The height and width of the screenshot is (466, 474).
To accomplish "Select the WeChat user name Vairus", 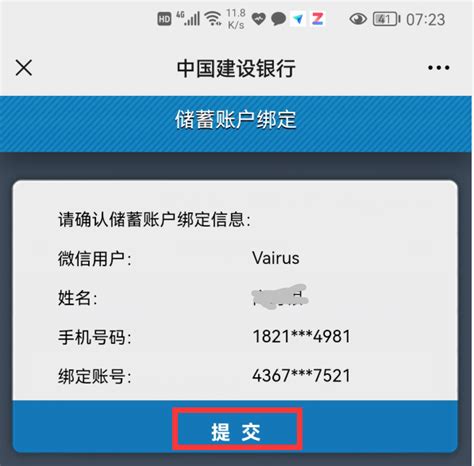I will point(276,258).
